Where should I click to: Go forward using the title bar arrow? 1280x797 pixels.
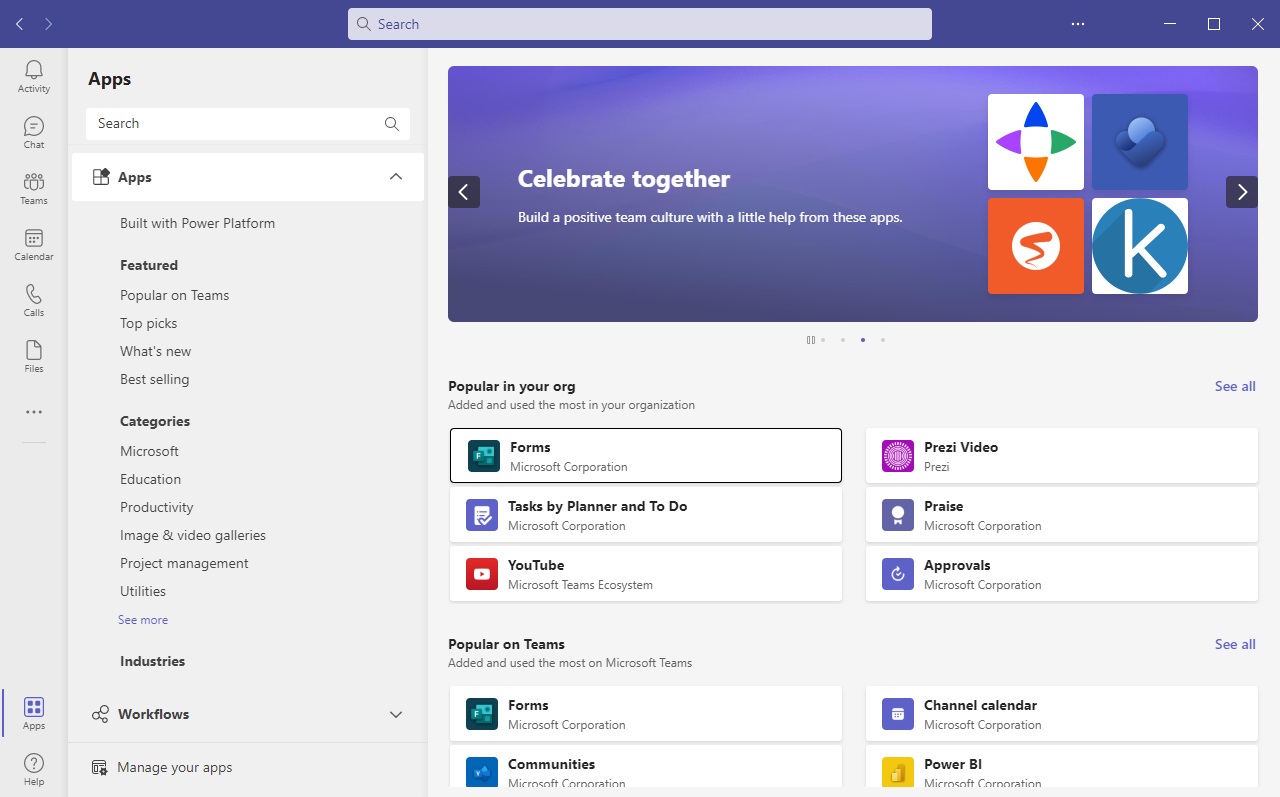[x=48, y=23]
